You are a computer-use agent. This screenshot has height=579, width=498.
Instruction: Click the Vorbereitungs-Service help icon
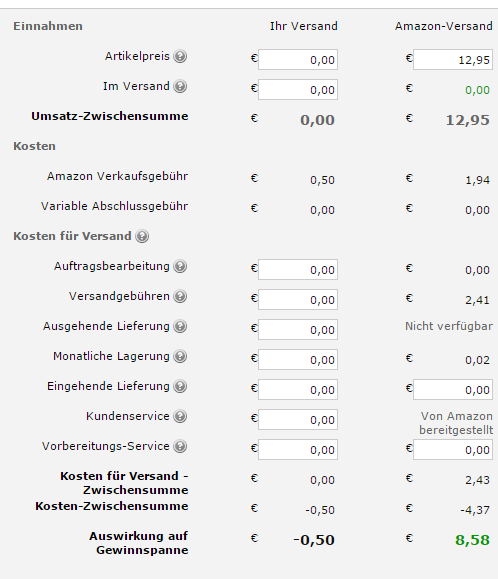(x=180, y=446)
